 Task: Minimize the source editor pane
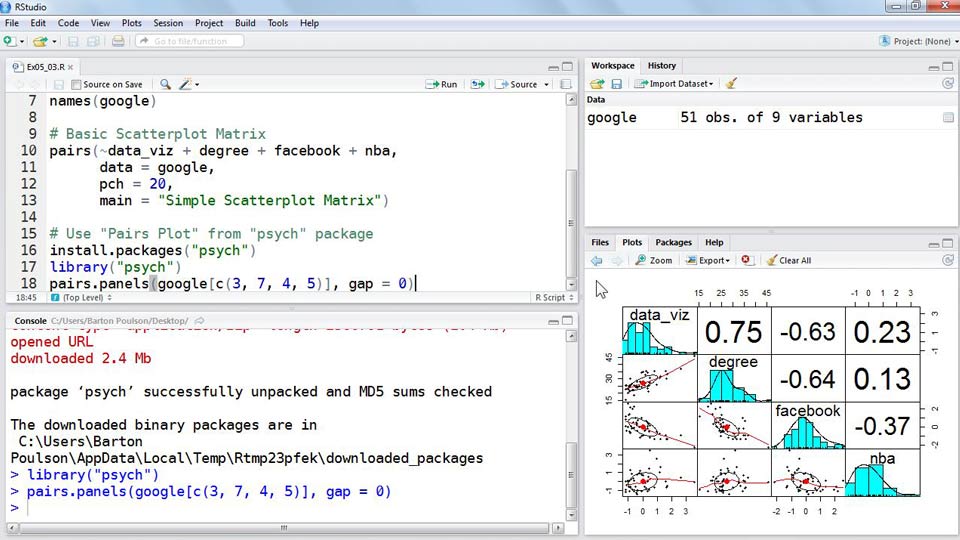[x=553, y=67]
